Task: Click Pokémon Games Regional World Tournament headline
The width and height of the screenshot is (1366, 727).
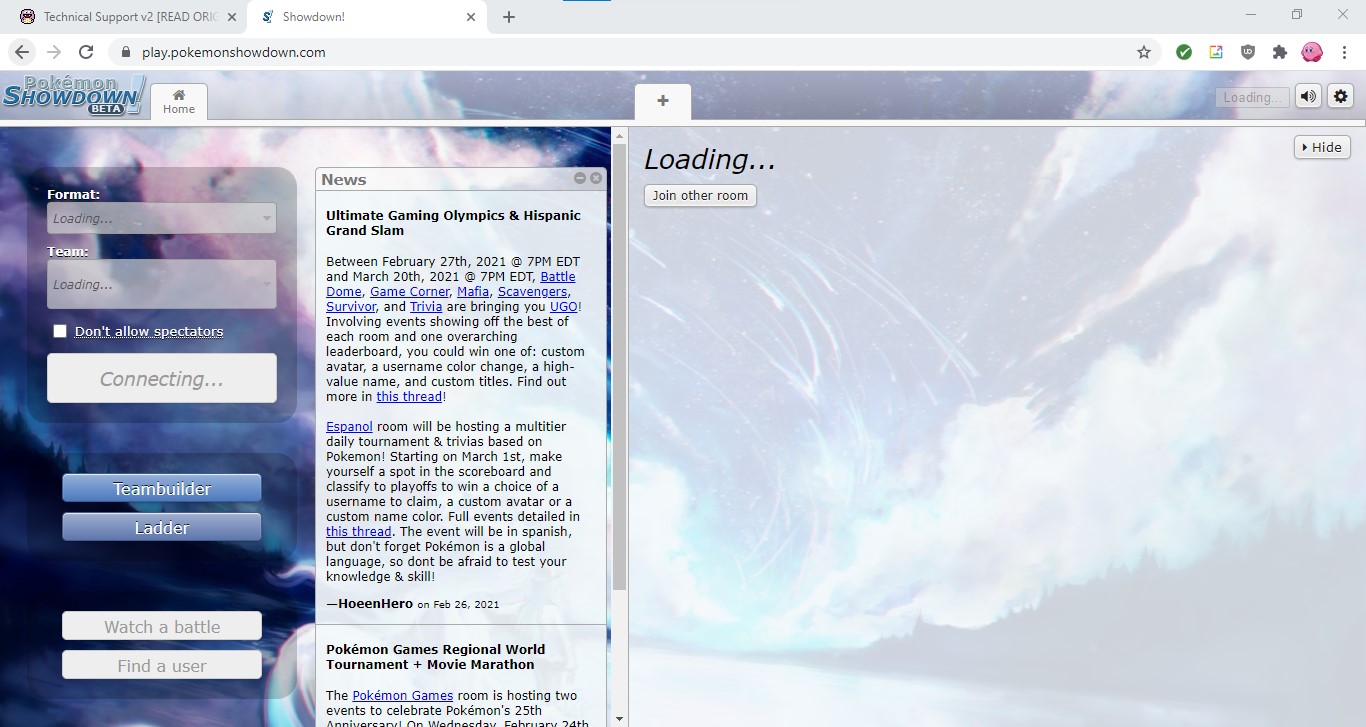Action: 436,657
